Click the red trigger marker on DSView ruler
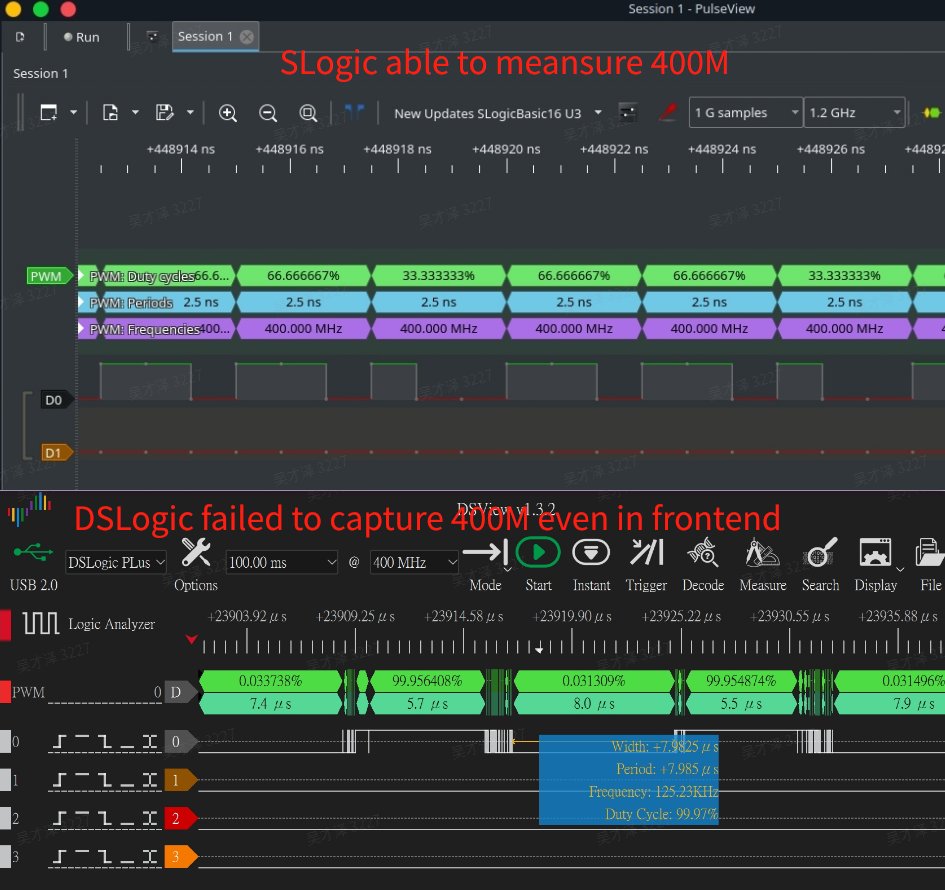 pos(192,639)
